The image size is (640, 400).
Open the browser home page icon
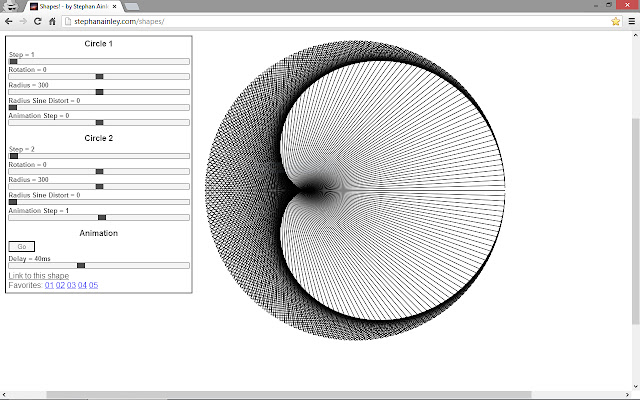pos(52,21)
